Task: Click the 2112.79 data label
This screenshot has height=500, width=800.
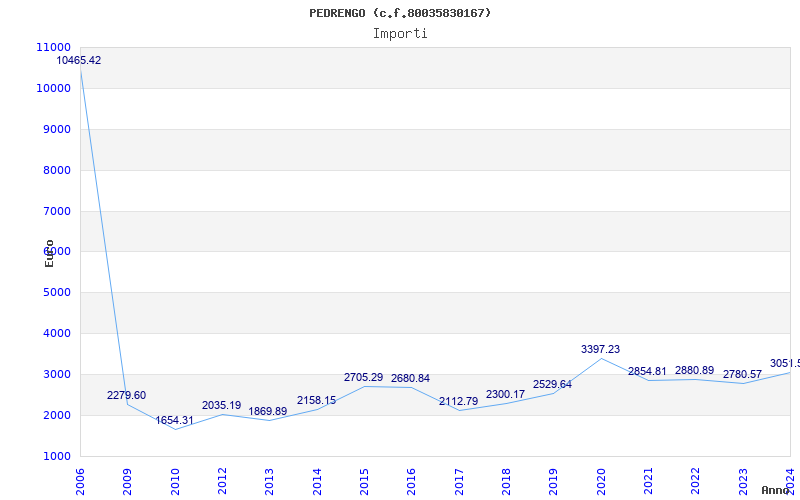Action: (459, 402)
